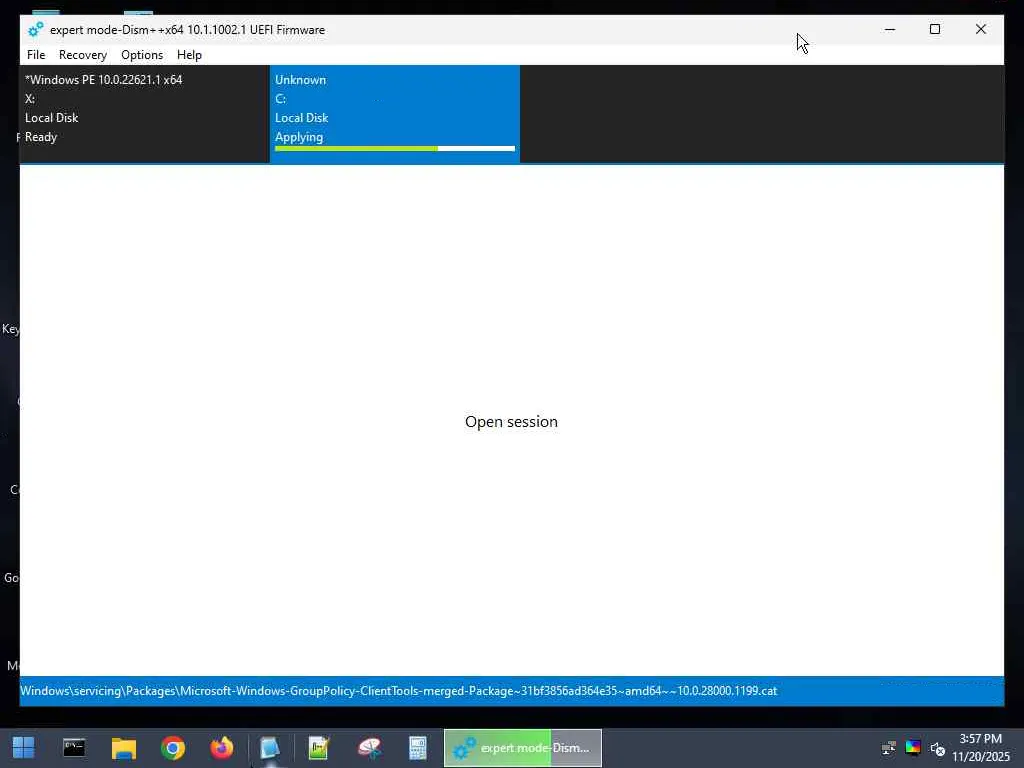
Task: Launch Firefox from the taskbar
Action: 221,748
